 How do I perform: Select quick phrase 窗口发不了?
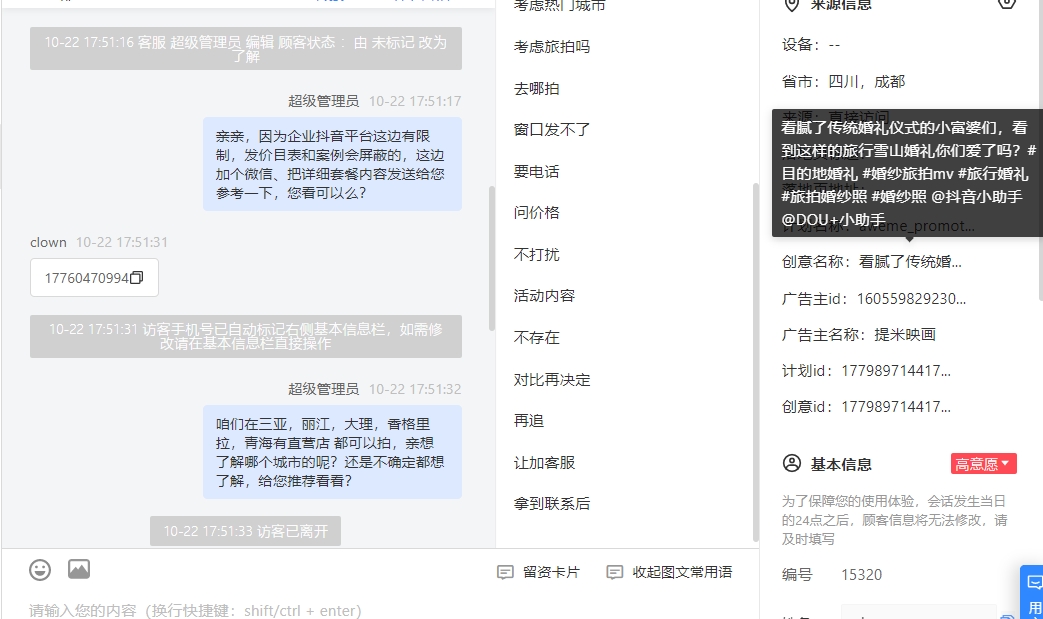tap(551, 130)
